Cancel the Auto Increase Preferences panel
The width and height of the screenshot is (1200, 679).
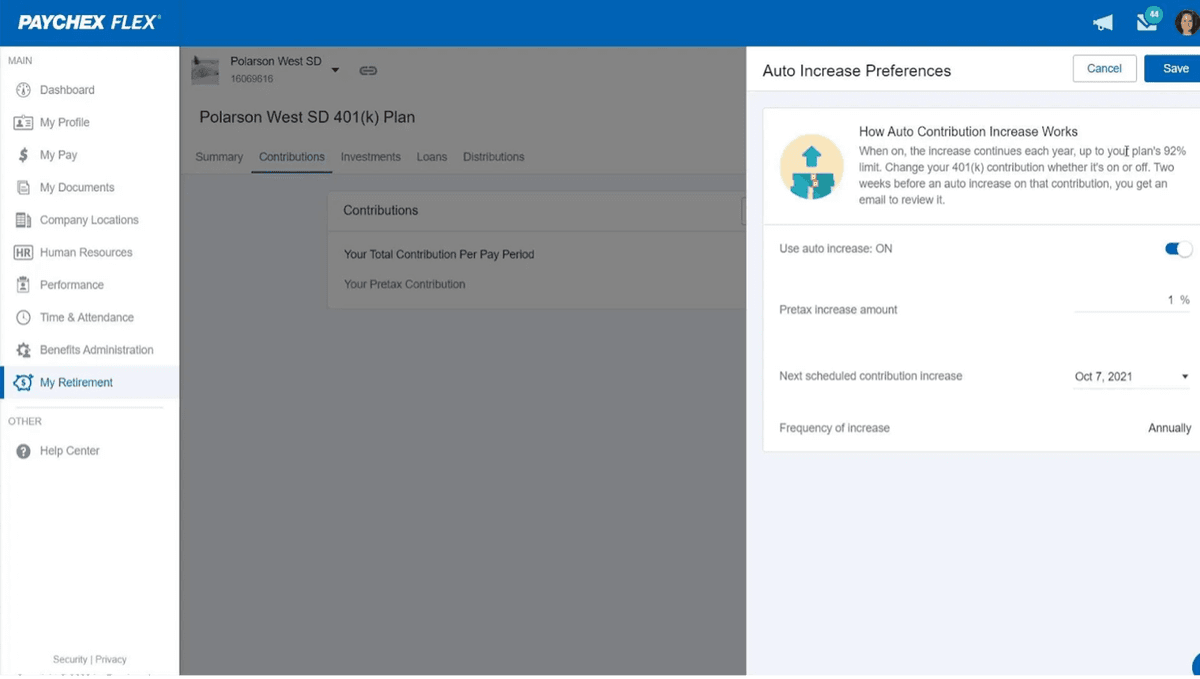pyautogui.click(x=1104, y=68)
